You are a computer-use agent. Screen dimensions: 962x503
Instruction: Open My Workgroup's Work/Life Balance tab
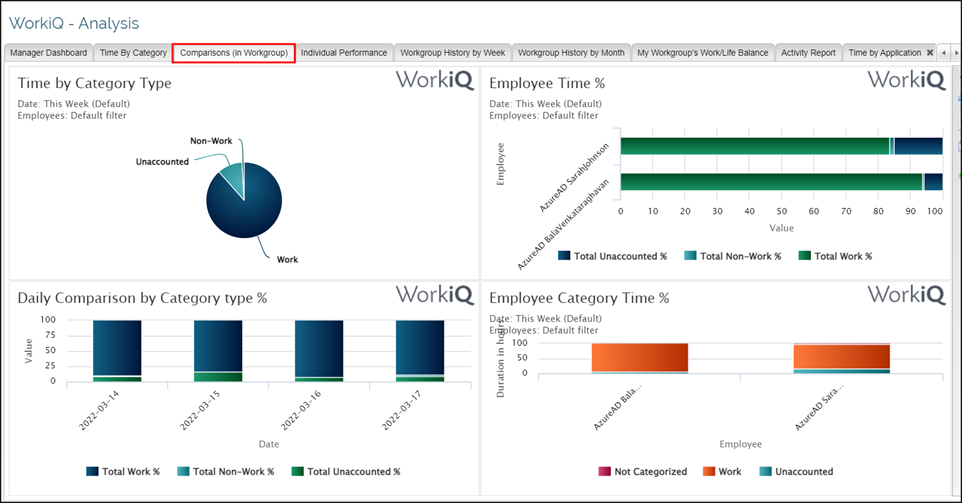click(702, 53)
